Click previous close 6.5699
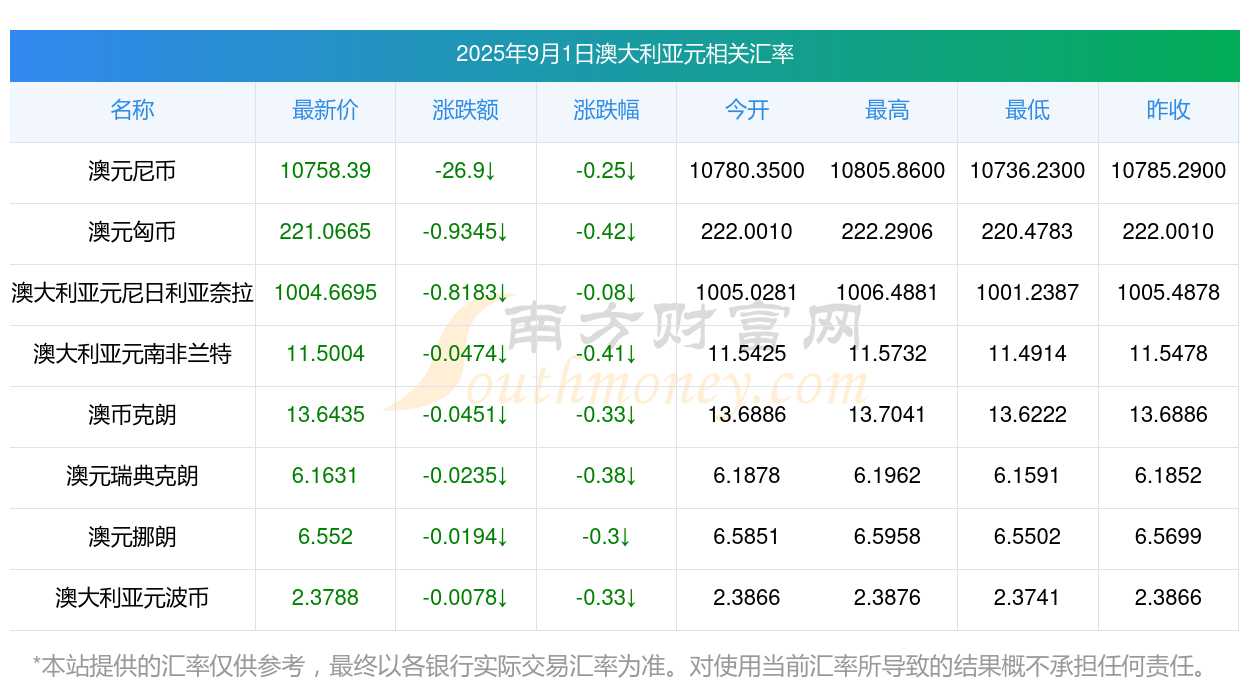Screen dimensions: 1250x698 (1168, 537)
